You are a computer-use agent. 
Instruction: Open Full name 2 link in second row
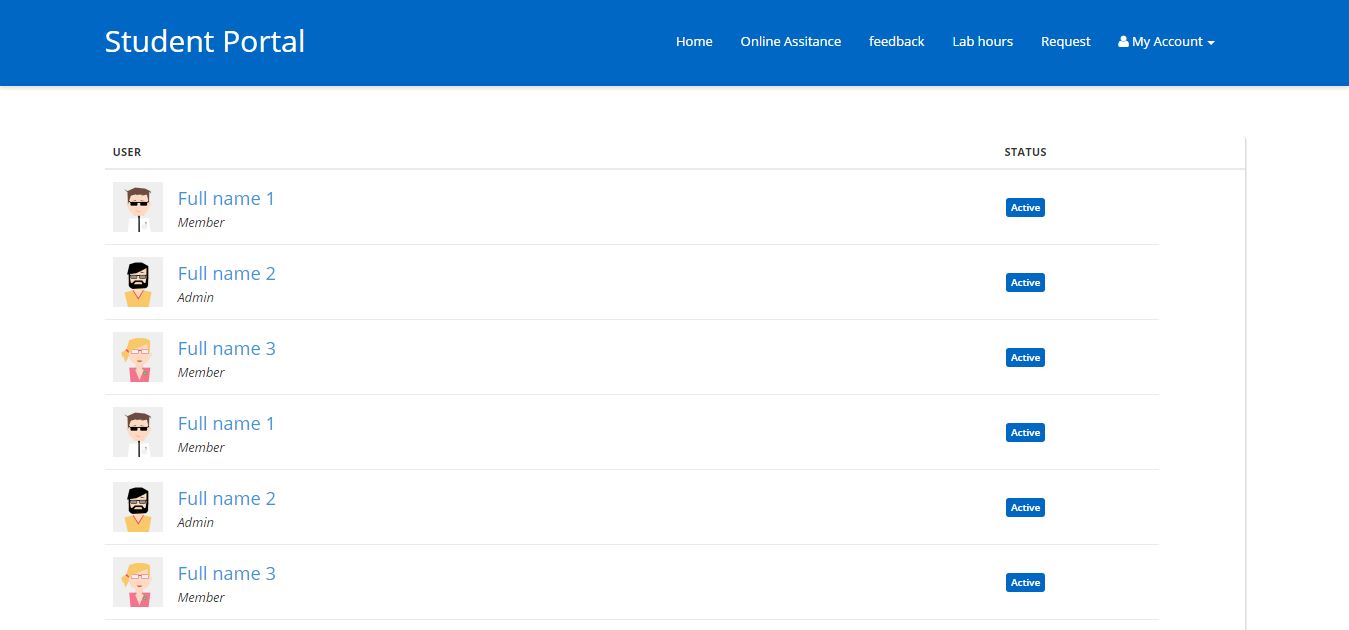coord(226,274)
